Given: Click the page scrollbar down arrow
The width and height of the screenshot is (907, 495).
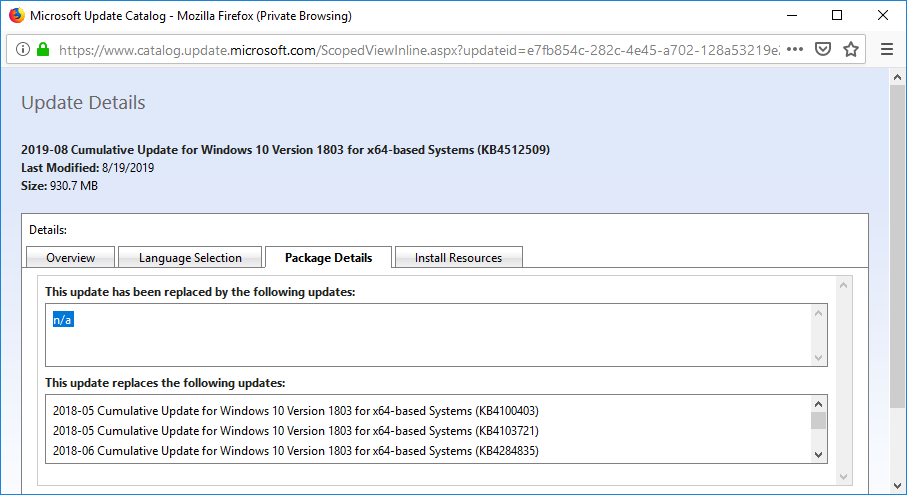Looking at the screenshot, I should [898, 484].
